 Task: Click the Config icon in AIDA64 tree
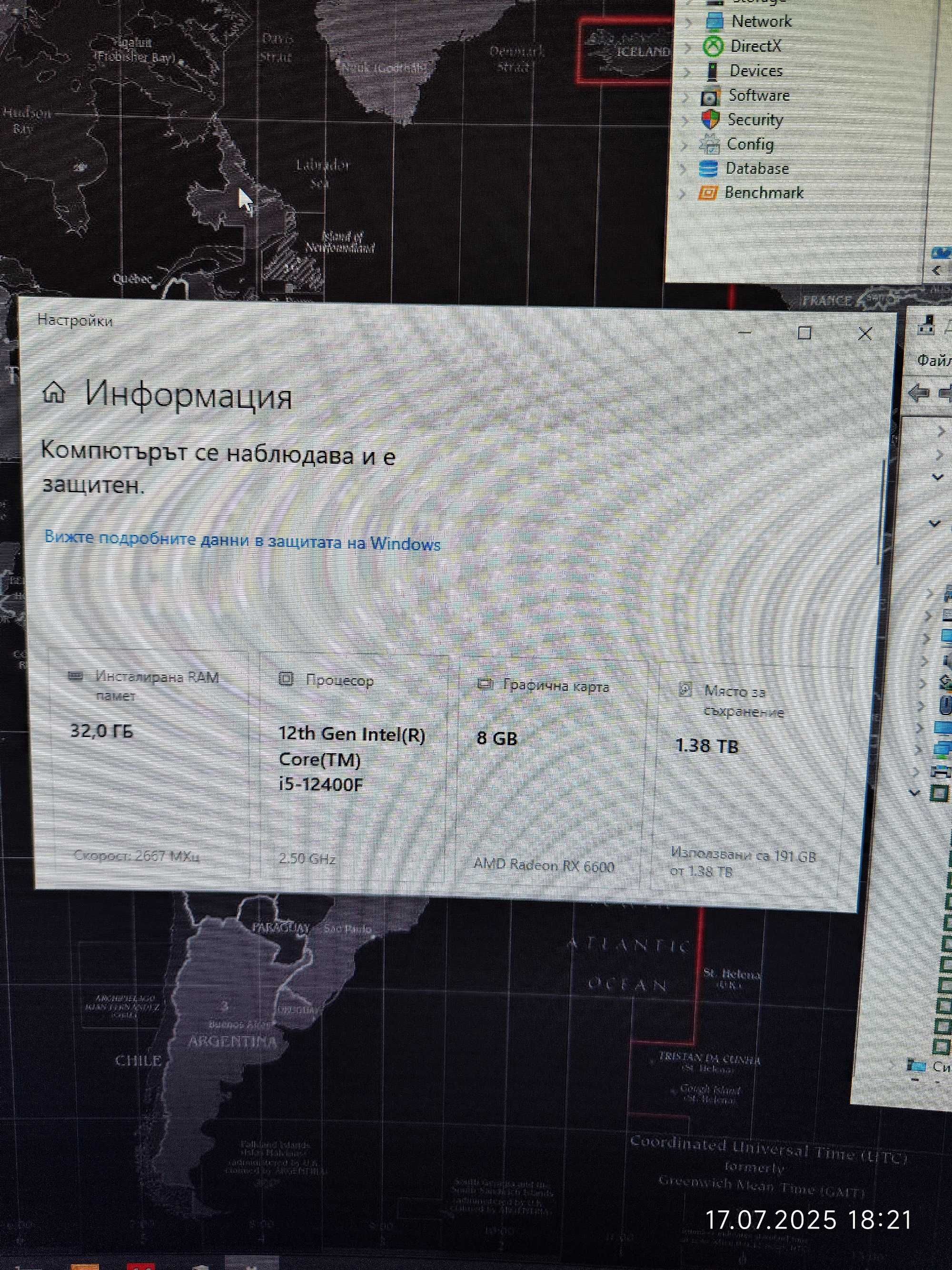709,144
